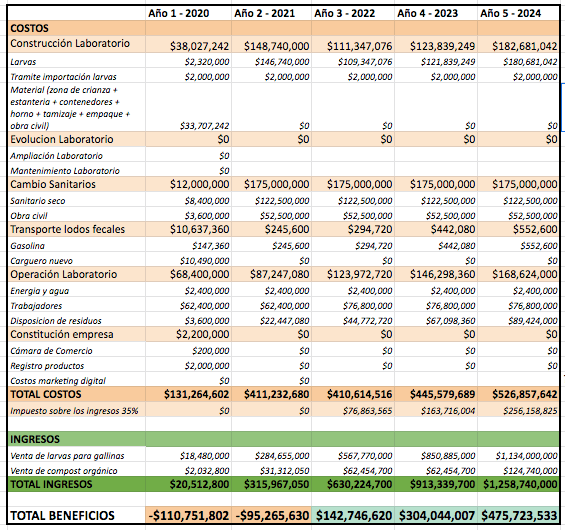
Task: Select the COSTOS header cell
Action: (x=76, y=28)
